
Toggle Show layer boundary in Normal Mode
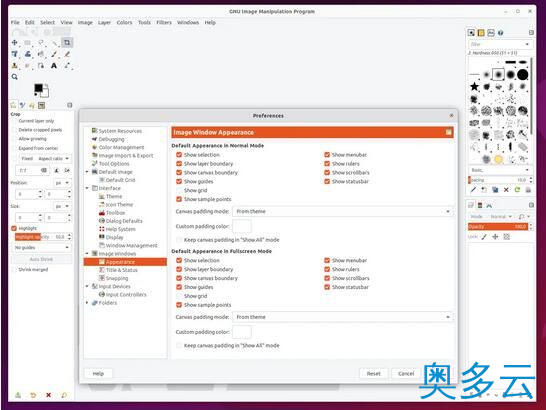click(179, 164)
